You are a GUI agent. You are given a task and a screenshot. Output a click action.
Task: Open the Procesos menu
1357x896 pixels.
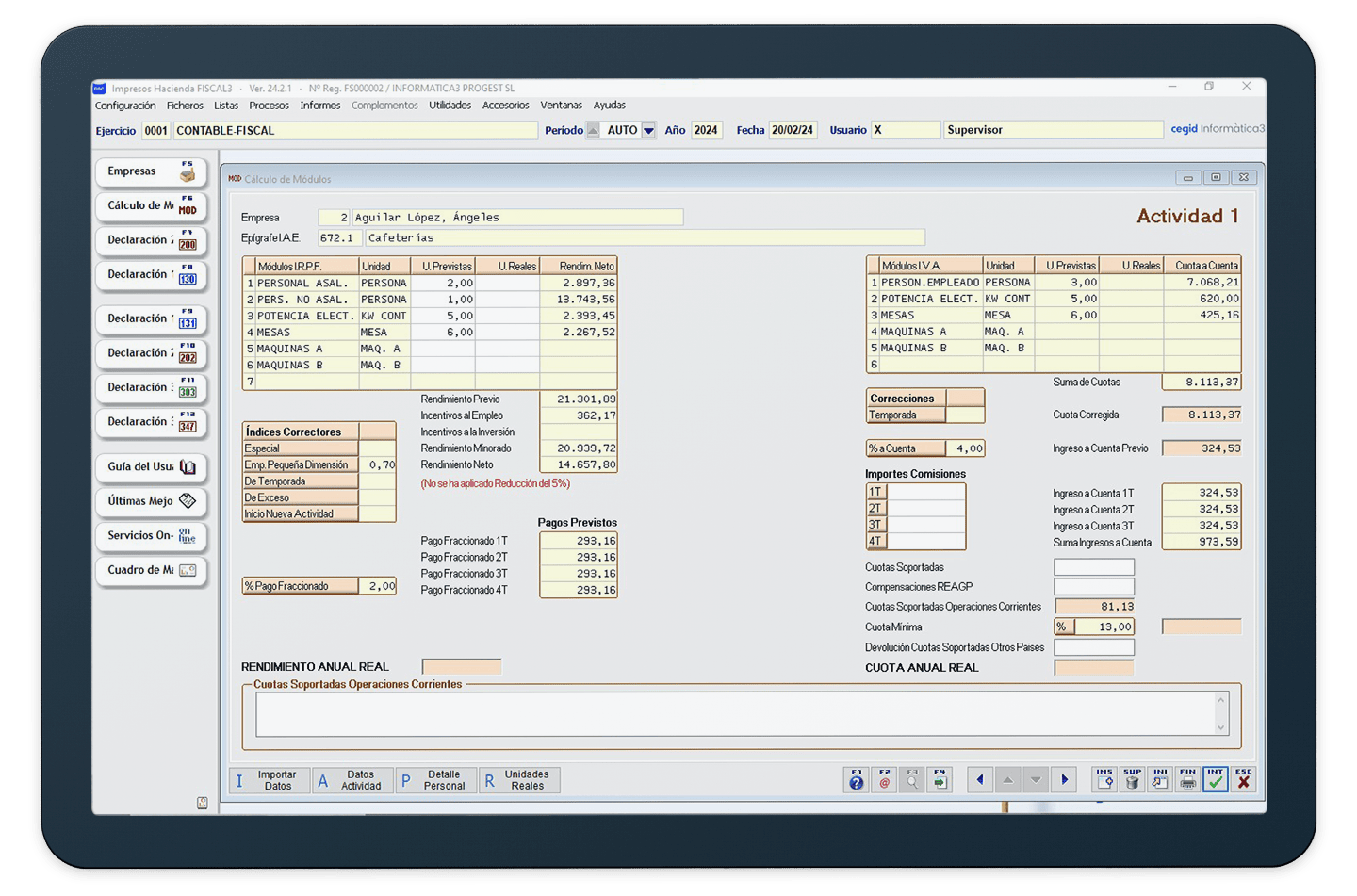(269, 106)
